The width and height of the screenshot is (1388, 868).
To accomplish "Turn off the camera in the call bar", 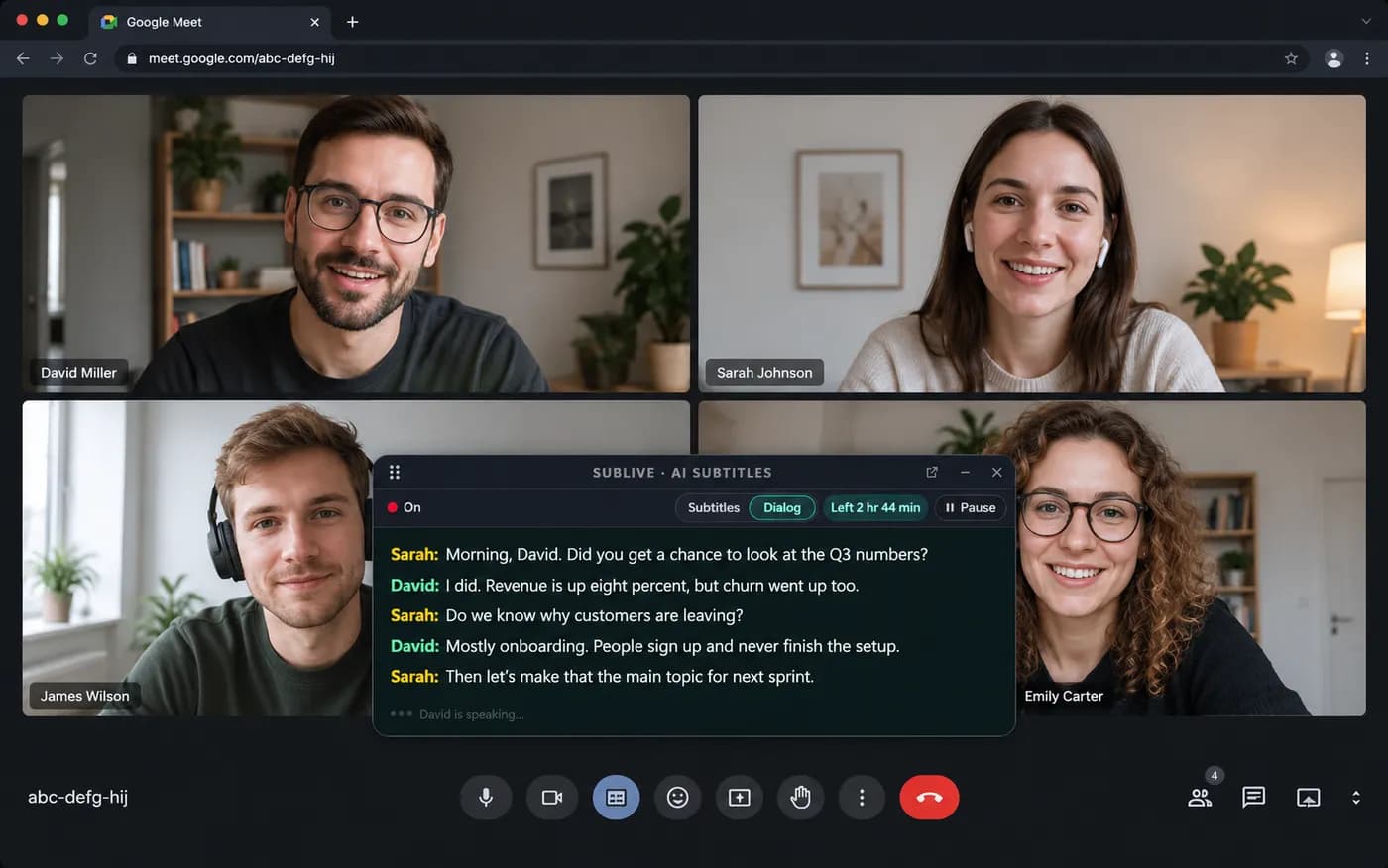I will coord(552,798).
